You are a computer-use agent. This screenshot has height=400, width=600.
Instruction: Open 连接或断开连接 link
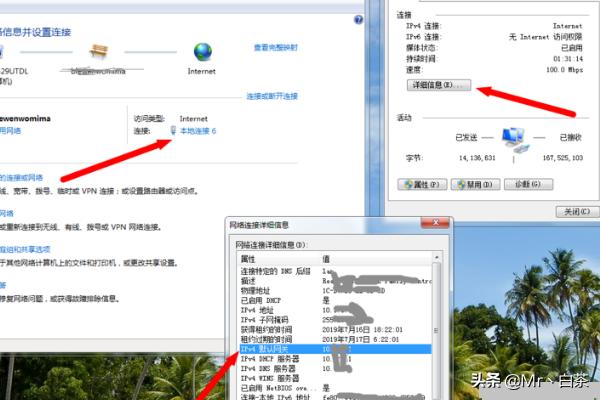[x=272, y=96]
